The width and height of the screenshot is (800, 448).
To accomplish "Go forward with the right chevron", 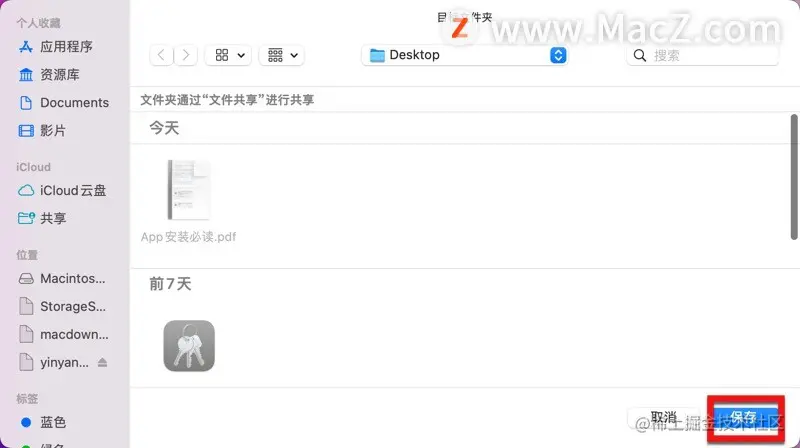I will (186, 55).
